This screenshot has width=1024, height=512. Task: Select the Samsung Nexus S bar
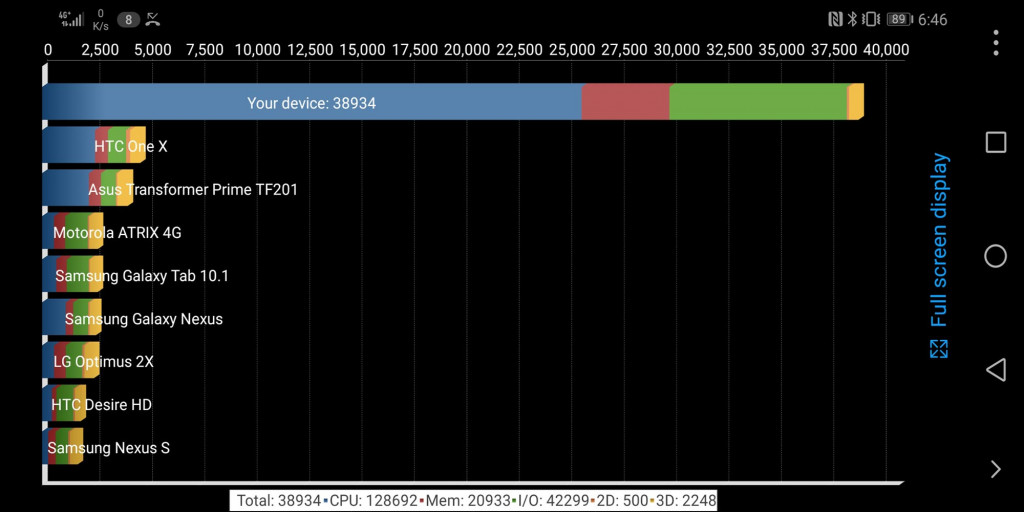coord(63,447)
